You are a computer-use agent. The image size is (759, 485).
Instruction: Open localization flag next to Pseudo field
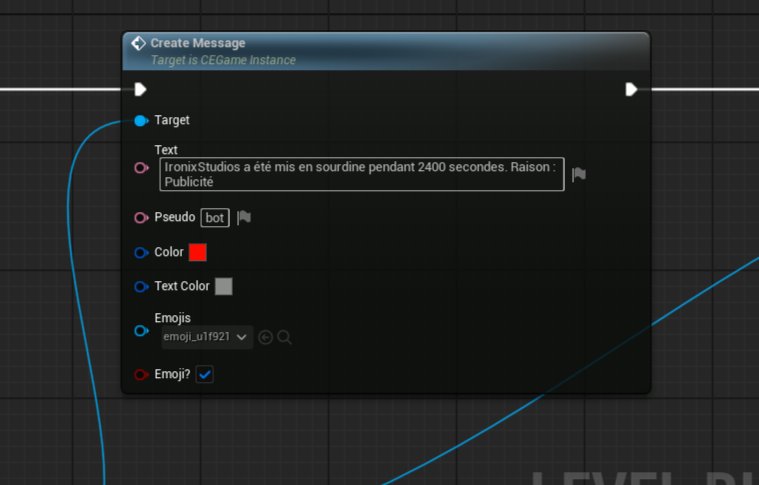point(244,218)
